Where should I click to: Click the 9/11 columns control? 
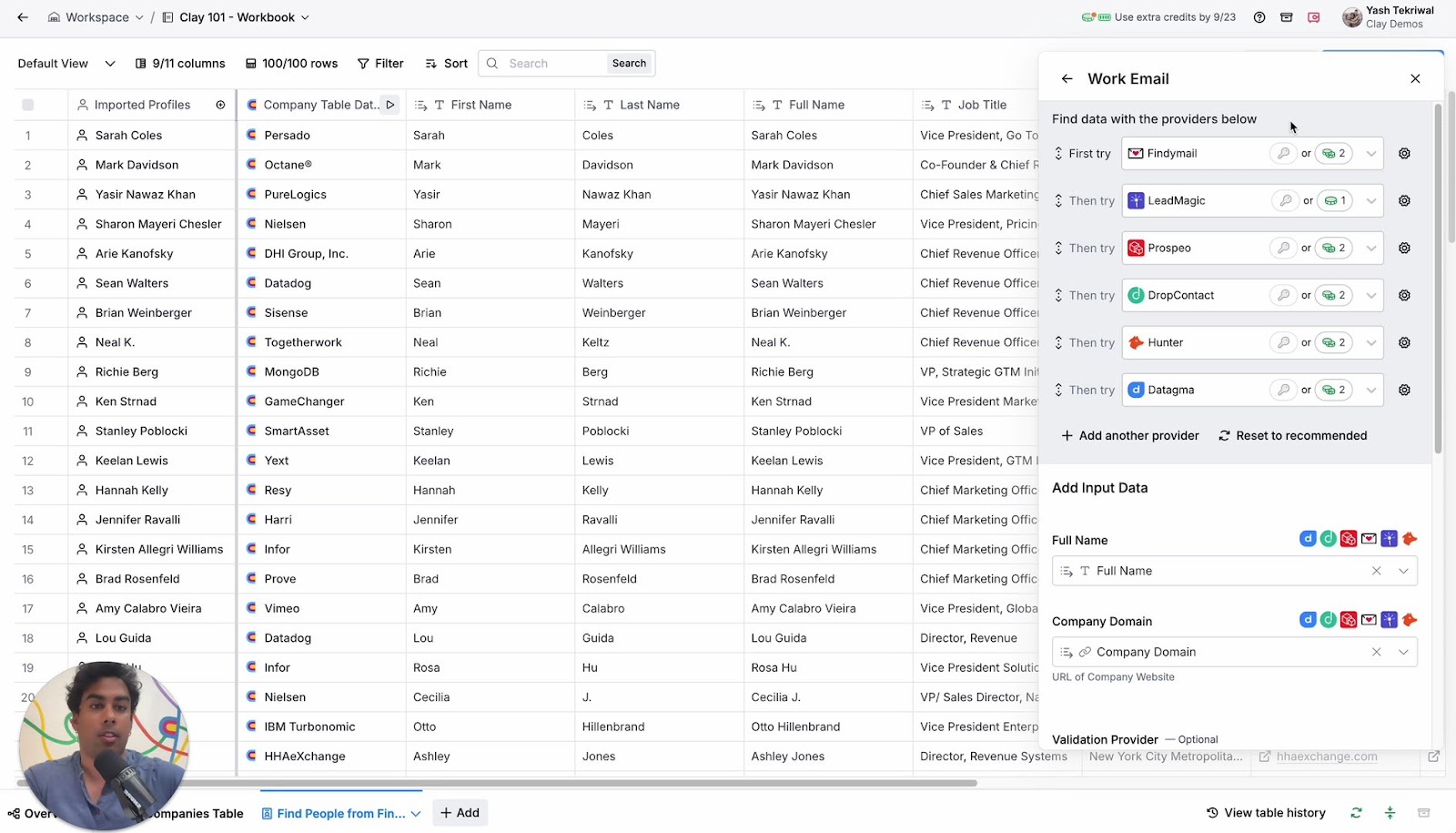click(180, 63)
